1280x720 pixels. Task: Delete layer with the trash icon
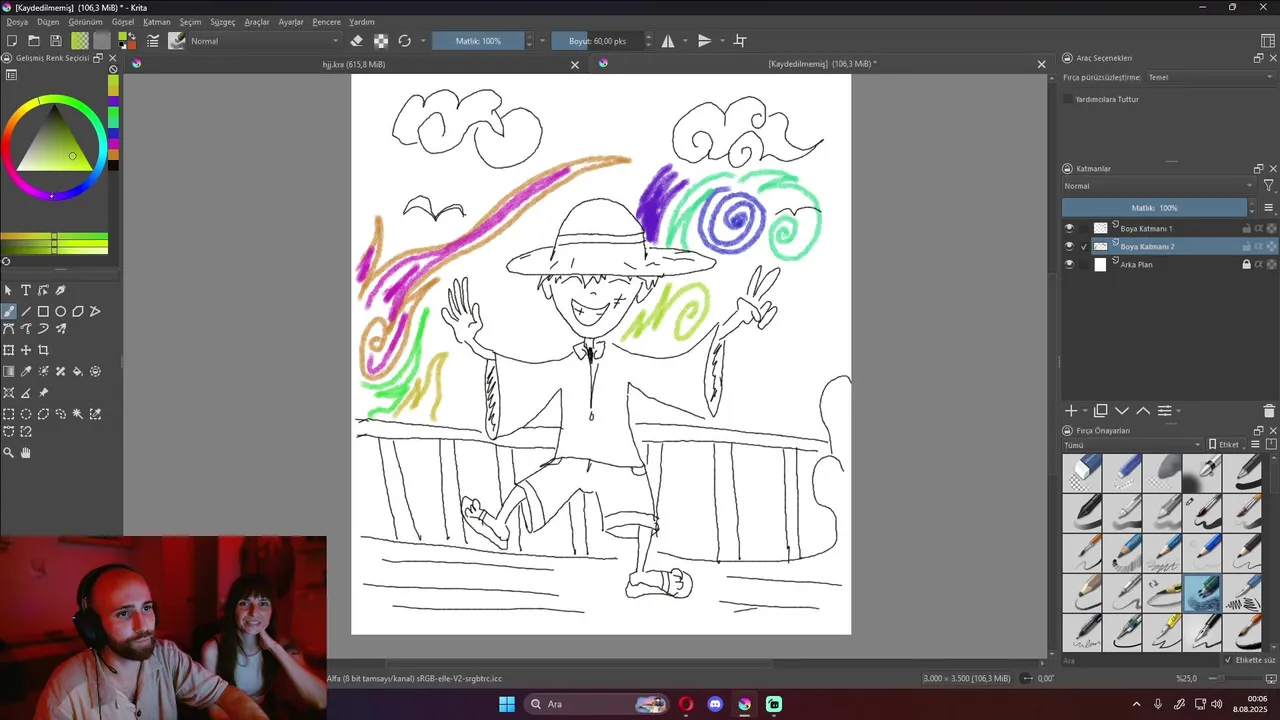(1269, 411)
